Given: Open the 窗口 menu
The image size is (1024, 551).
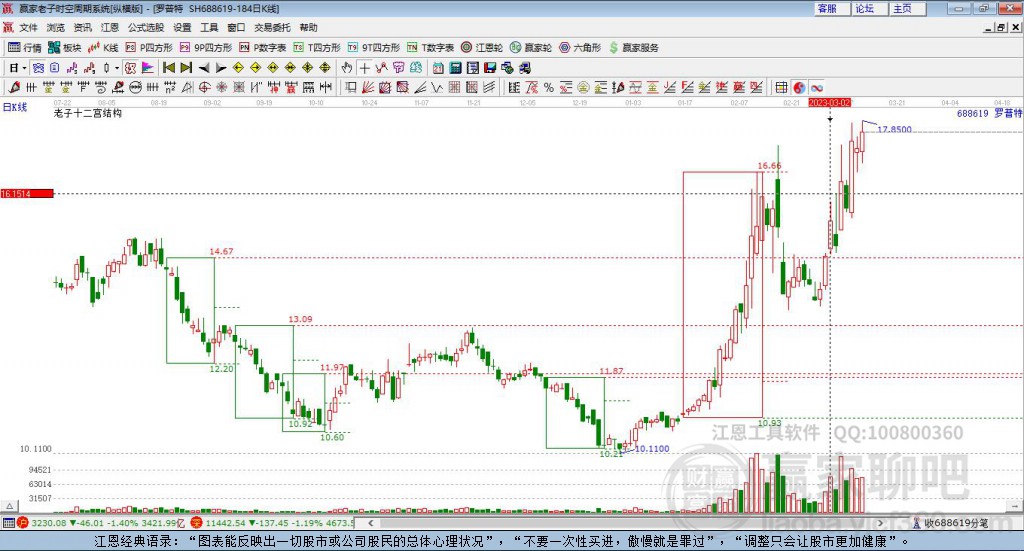Looking at the screenshot, I should click(x=236, y=27).
